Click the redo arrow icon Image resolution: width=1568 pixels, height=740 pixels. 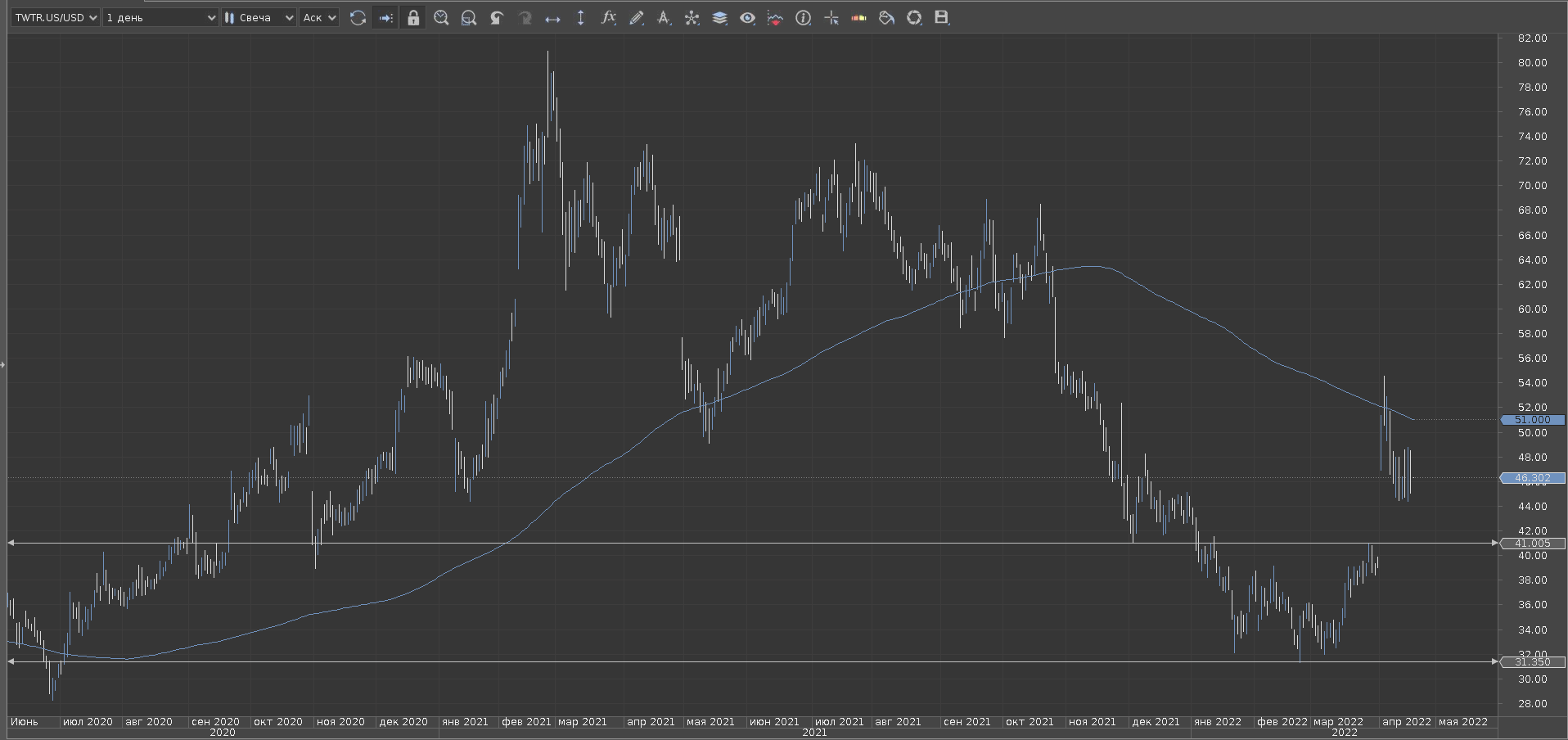525,17
